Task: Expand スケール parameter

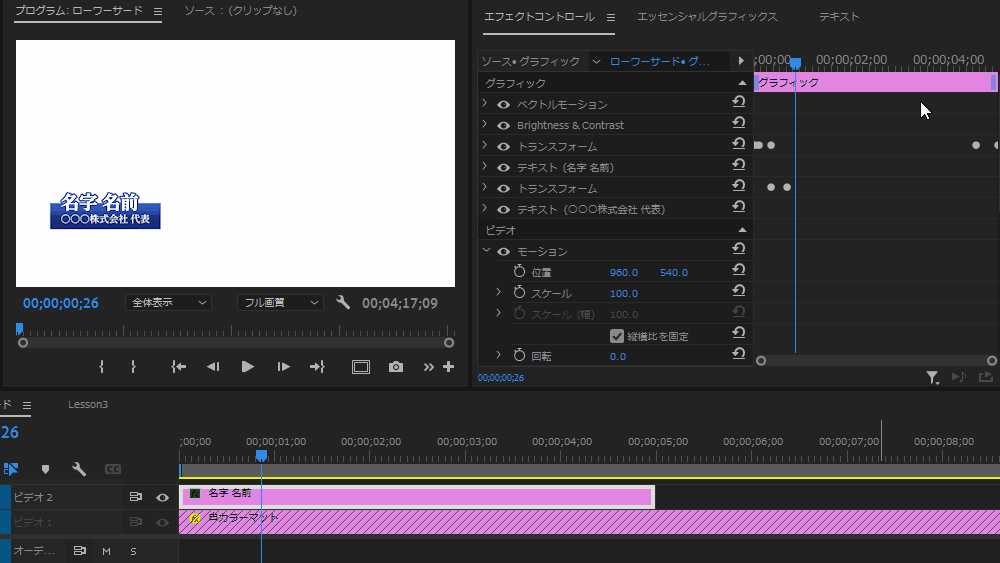Action: pyautogui.click(x=499, y=292)
